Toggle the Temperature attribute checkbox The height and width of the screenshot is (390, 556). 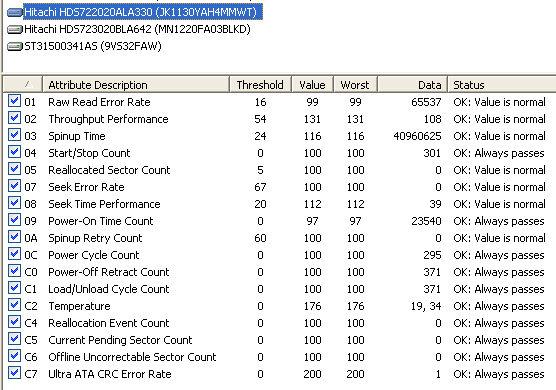[x=14, y=305]
